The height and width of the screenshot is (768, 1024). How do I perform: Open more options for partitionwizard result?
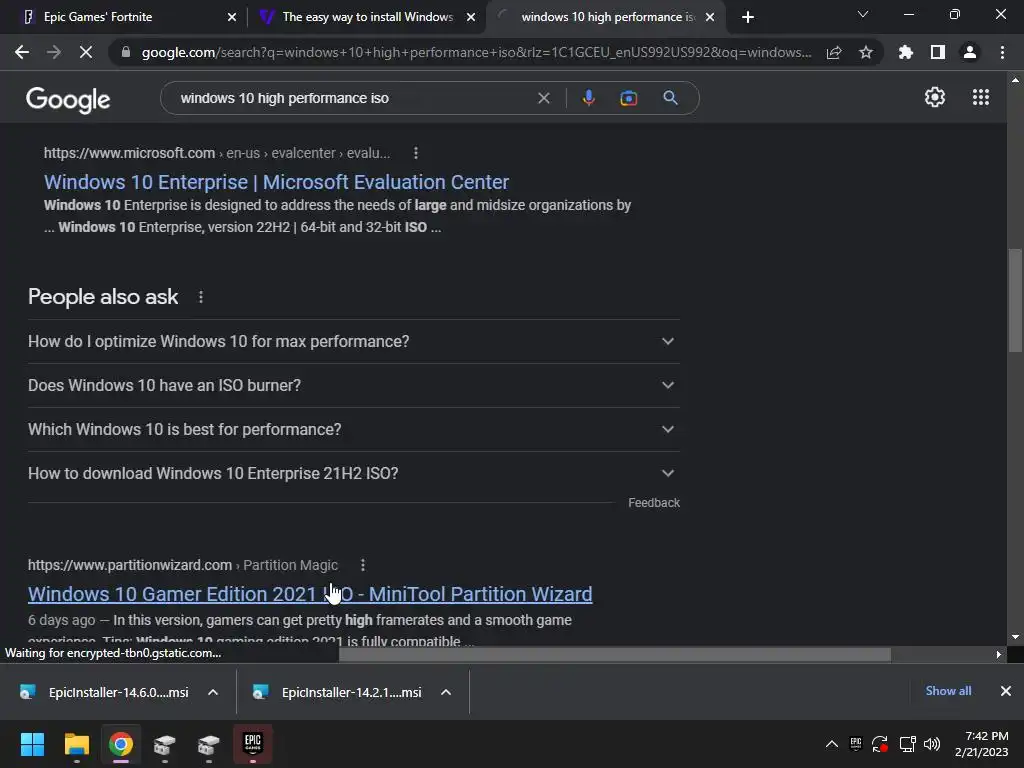tap(362, 565)
